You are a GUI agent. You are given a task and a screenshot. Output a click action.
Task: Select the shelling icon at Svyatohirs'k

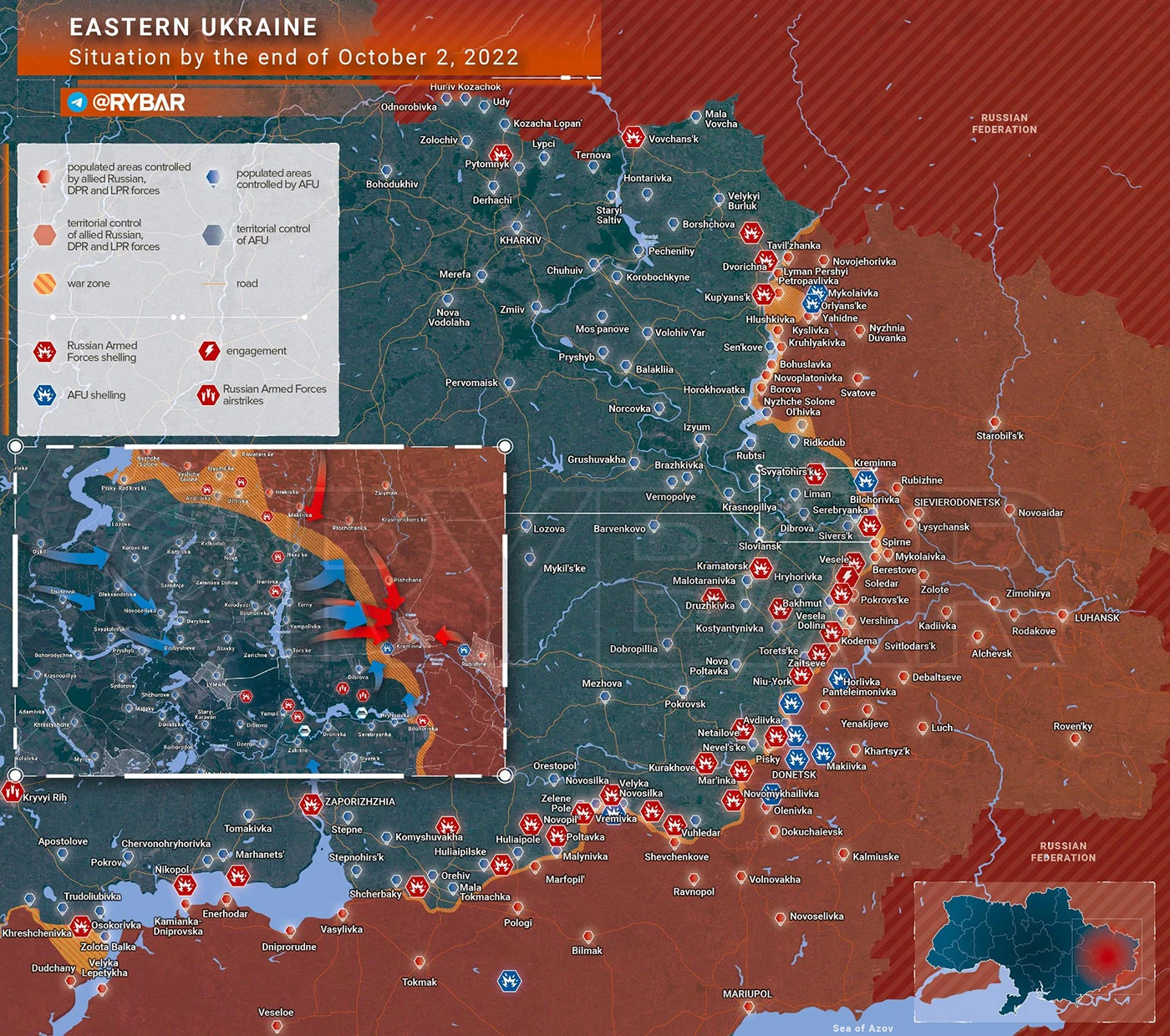click(816, 475)
